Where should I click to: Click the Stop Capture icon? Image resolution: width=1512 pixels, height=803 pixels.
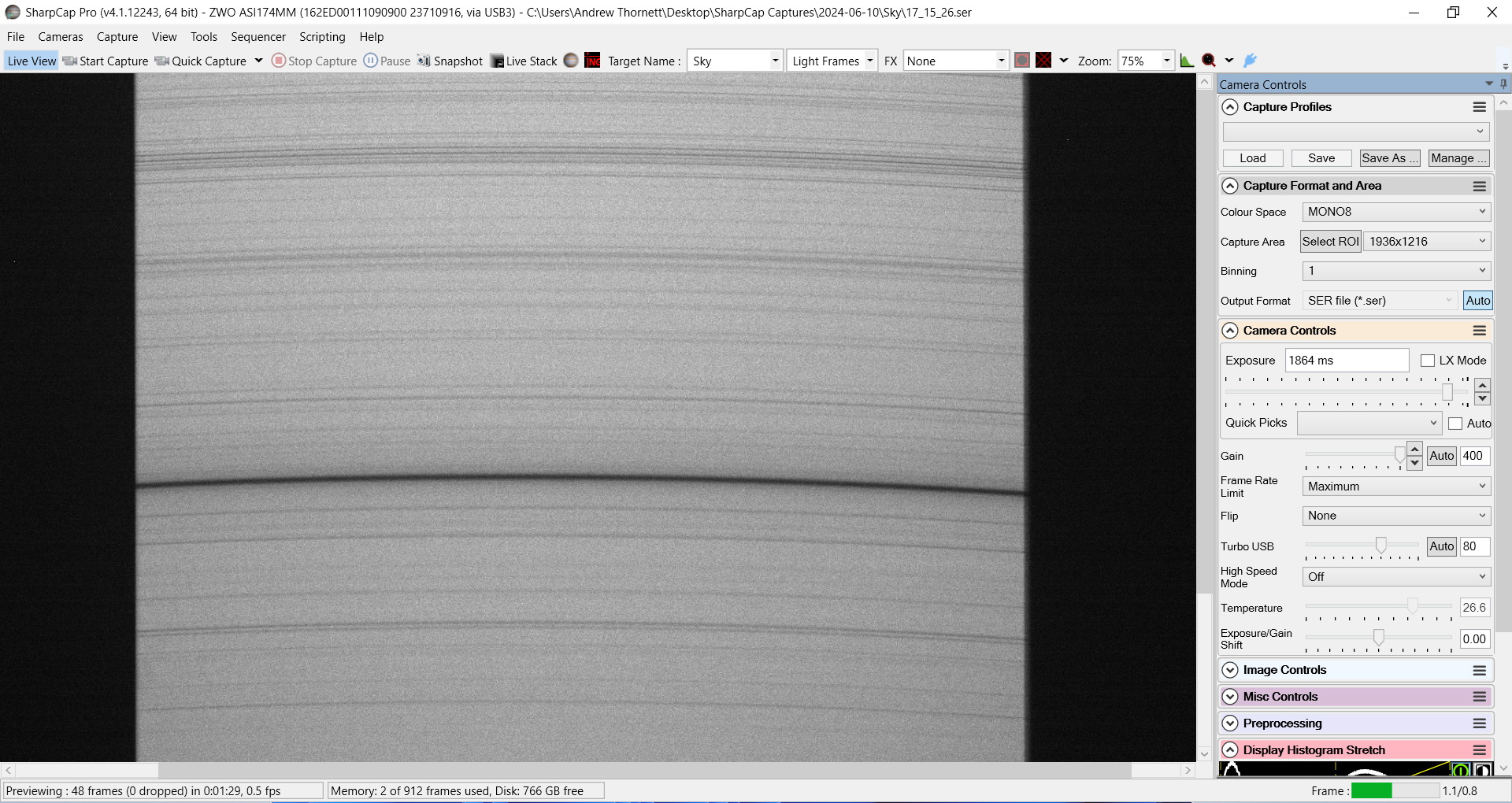[279, 61]
